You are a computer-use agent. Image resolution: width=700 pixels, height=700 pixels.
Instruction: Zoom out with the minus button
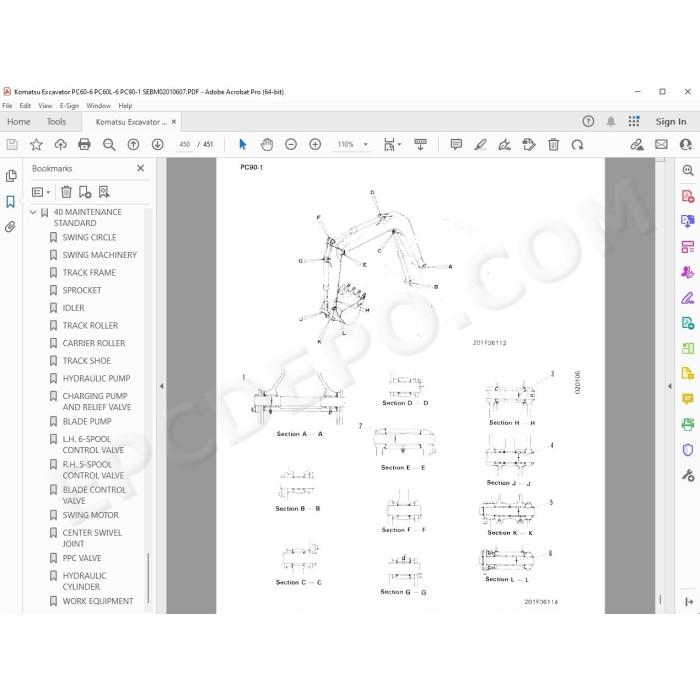click(x=291, y=145)
